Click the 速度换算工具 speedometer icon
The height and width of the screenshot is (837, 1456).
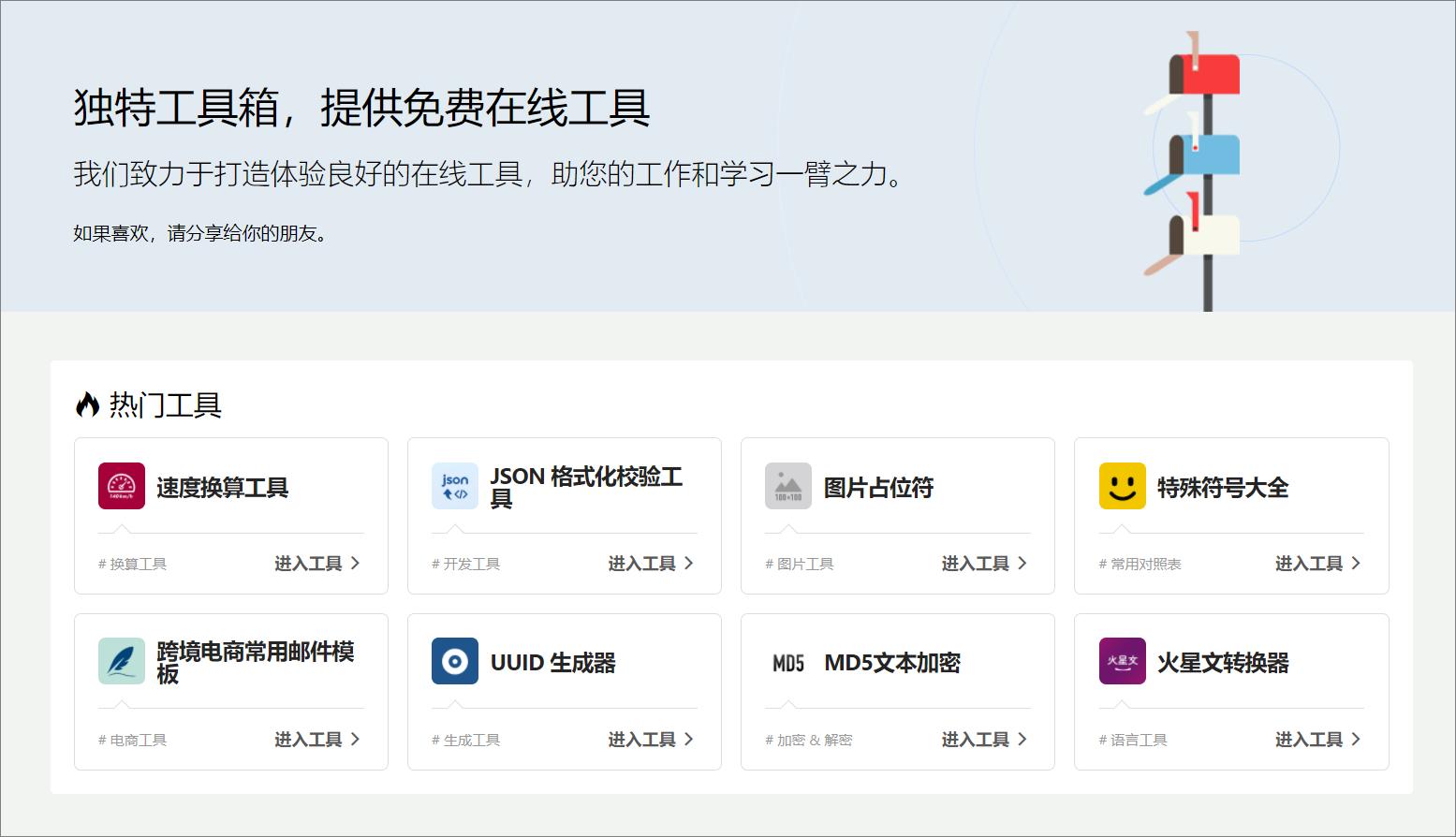pyautogui.click(x=121, y=487)
